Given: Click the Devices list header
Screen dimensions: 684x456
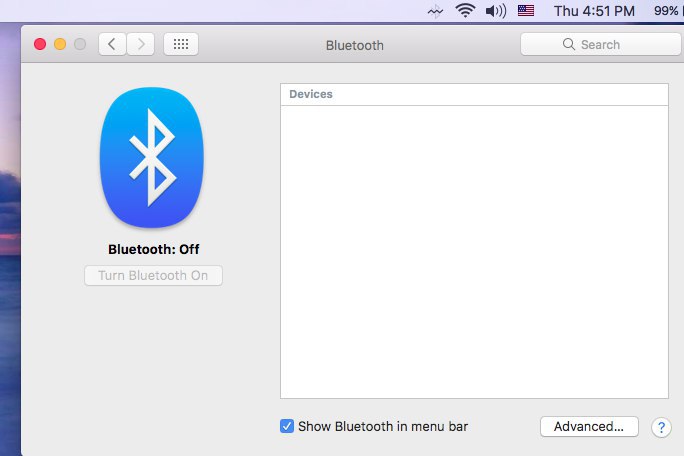Looking at the screenshot, I should click(474, 94).
